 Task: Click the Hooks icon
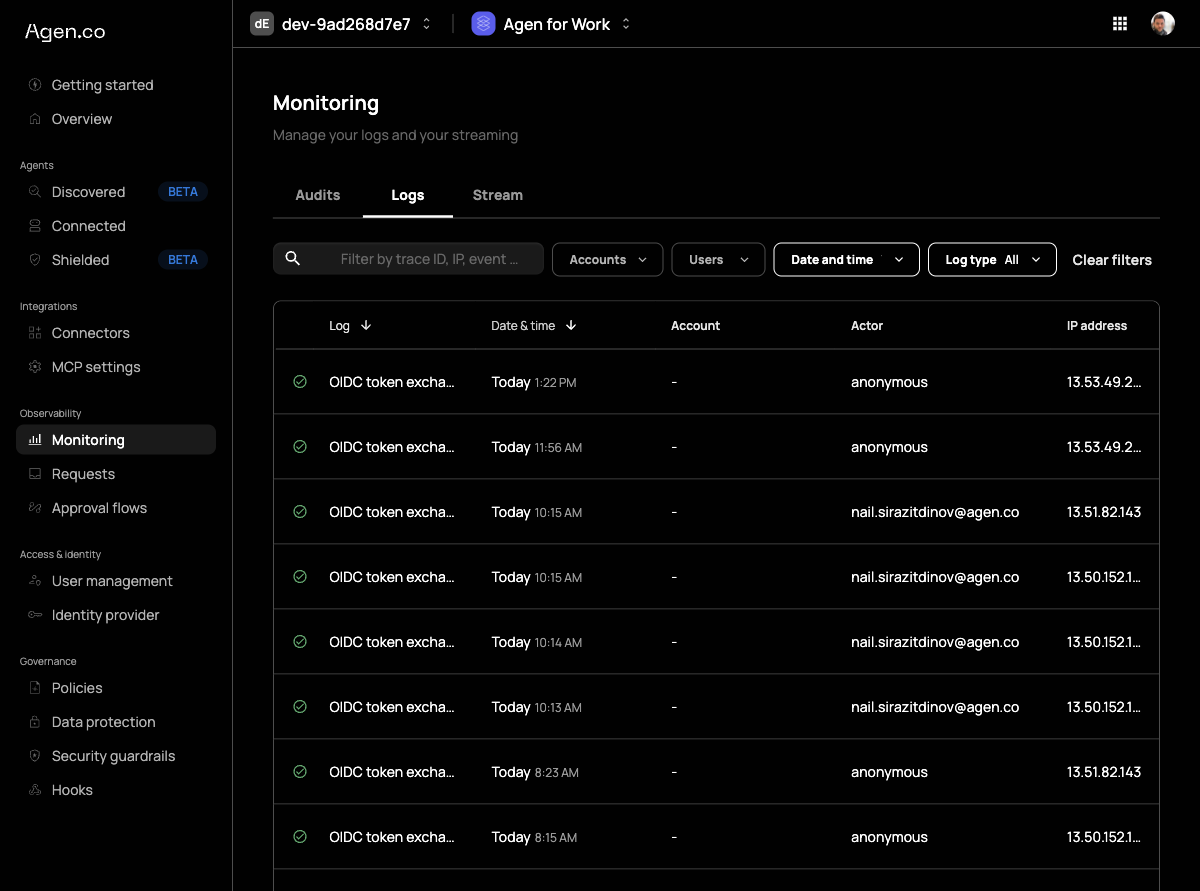[35, 790]
